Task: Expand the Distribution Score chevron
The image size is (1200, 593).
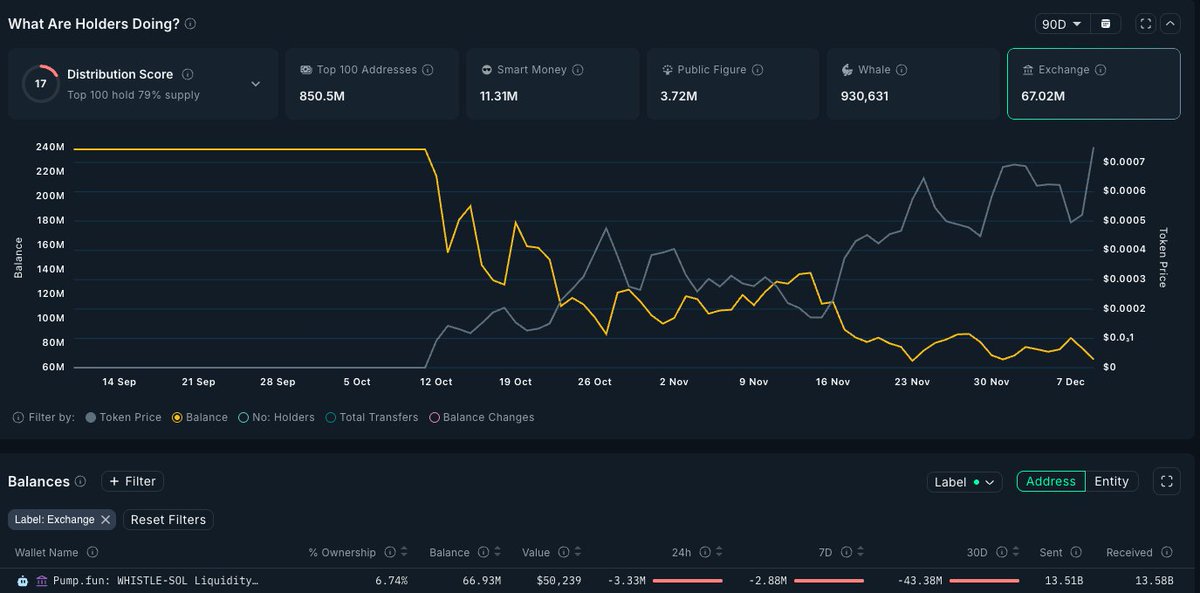Action: pyautogui.click(x=256, y=84)
